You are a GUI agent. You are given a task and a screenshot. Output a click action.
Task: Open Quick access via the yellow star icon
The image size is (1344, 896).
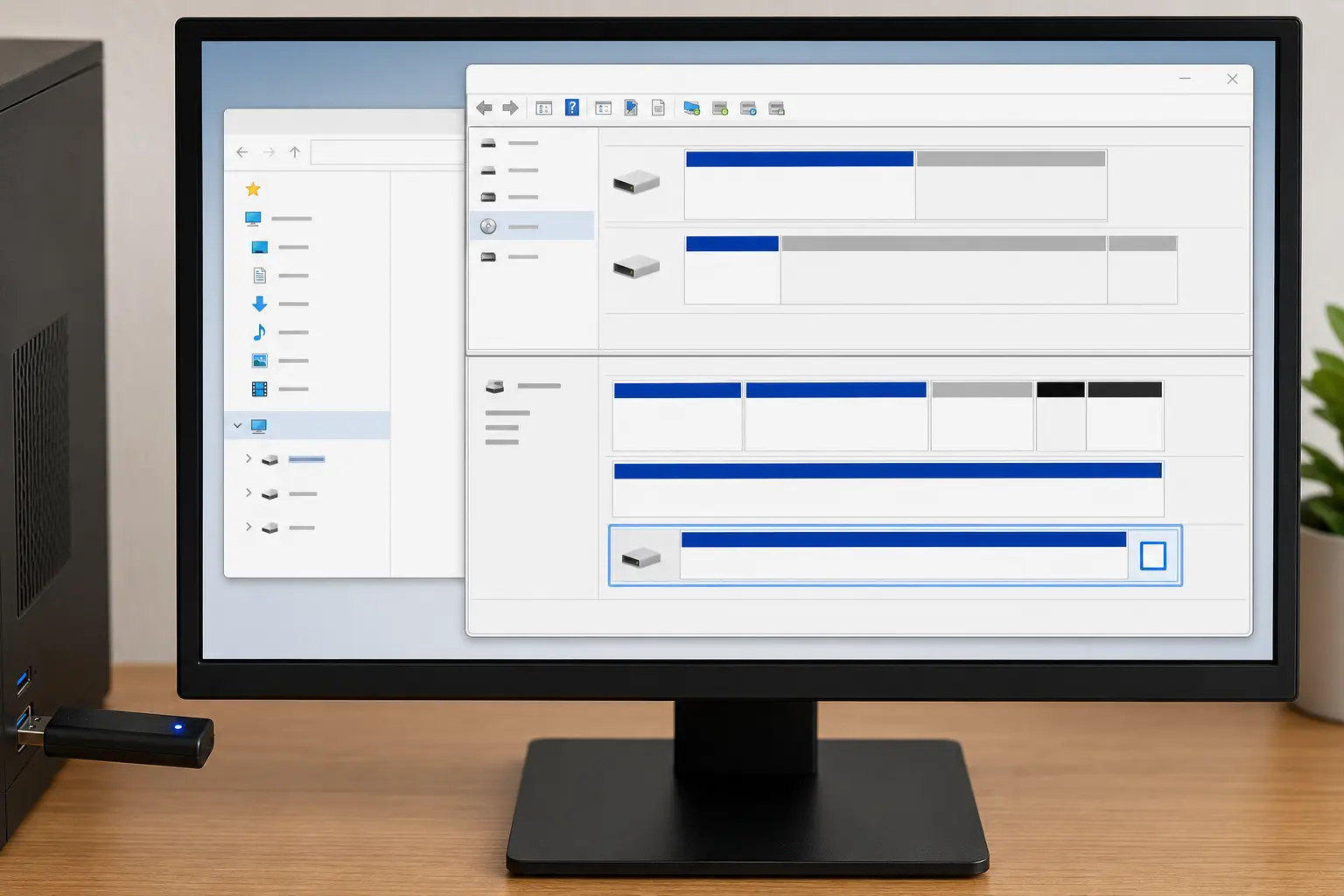click(x=253, y=189)
